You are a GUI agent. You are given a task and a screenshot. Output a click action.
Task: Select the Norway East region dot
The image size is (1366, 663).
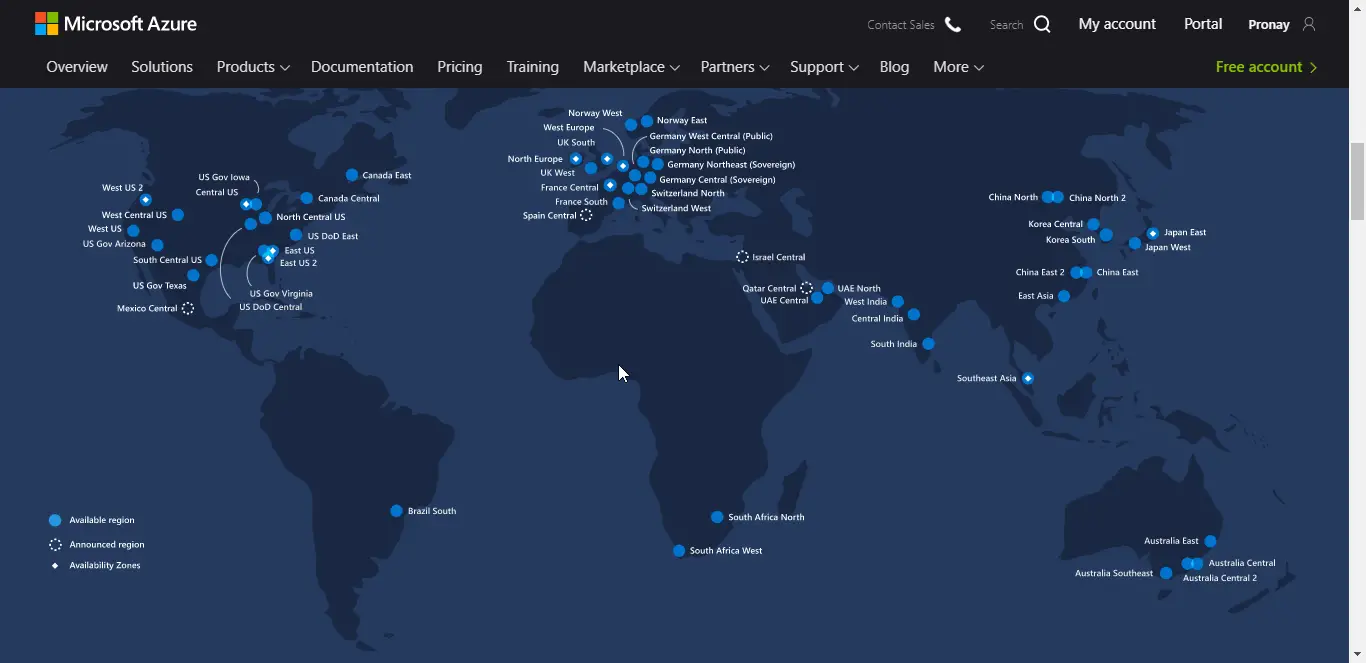(x=647, y=121)
